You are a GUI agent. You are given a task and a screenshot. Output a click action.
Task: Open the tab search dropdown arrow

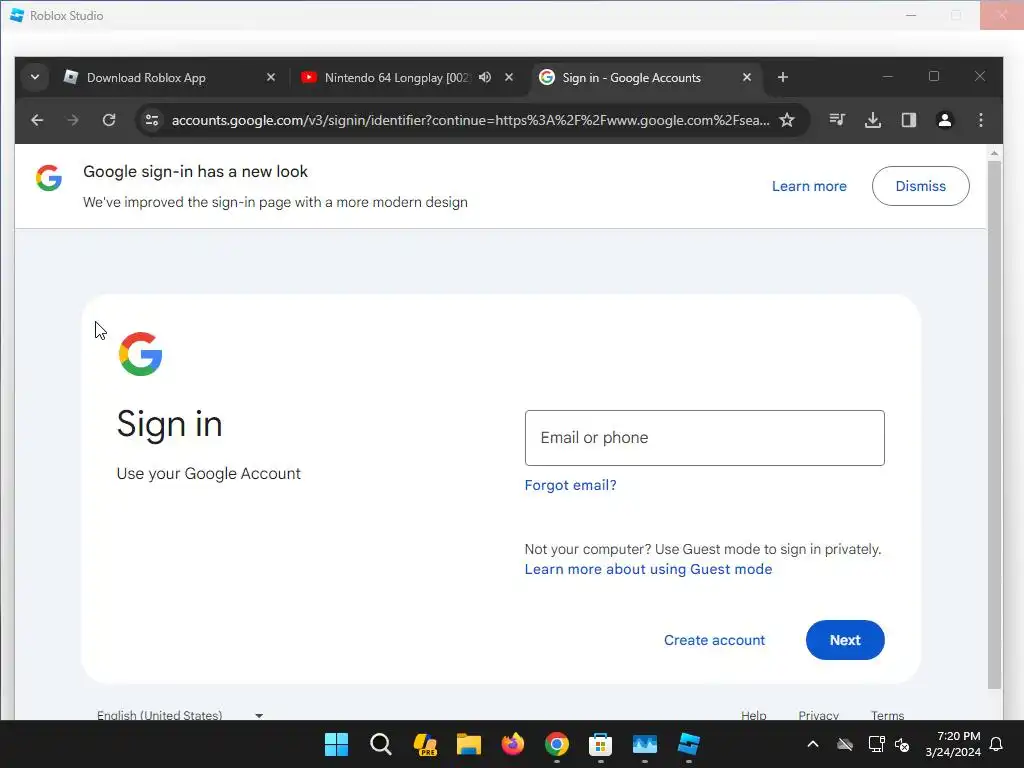35,77
